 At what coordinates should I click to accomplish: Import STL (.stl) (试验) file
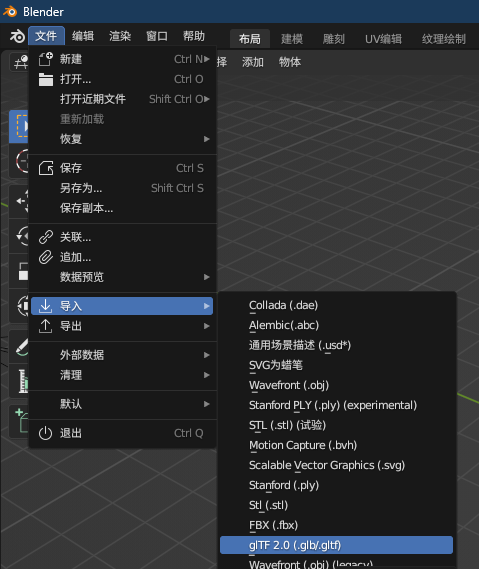click(336, 425)
